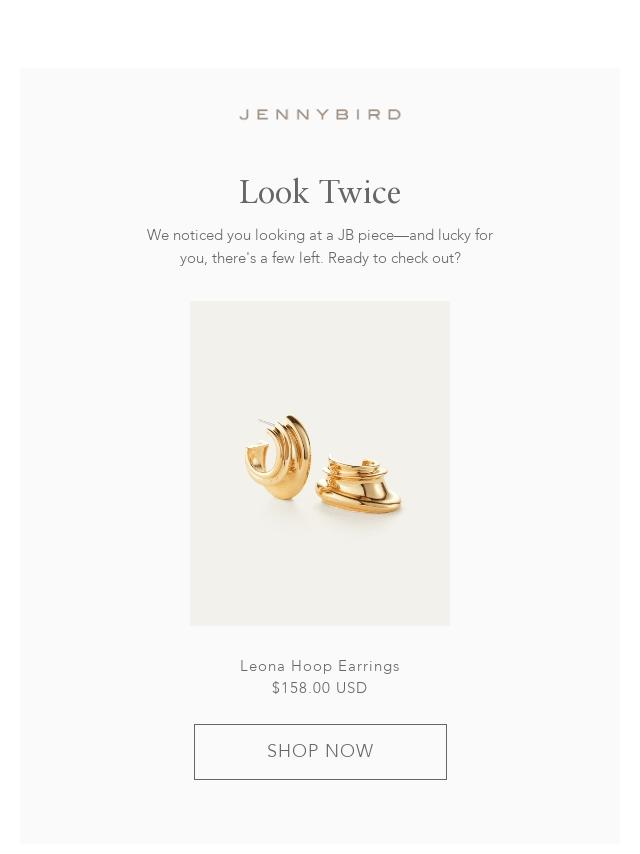Click the word "Twice" in the headline
Viewport: 640px width, 854px height.
359,192
